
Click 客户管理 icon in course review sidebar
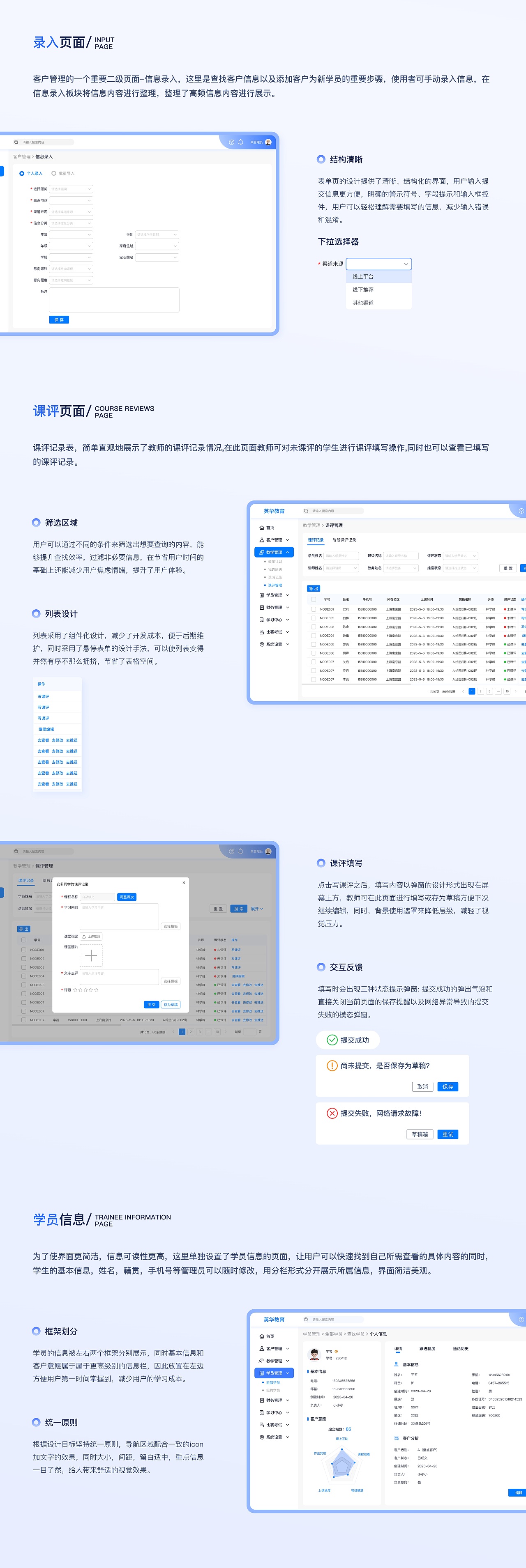[x=262, y=540]
